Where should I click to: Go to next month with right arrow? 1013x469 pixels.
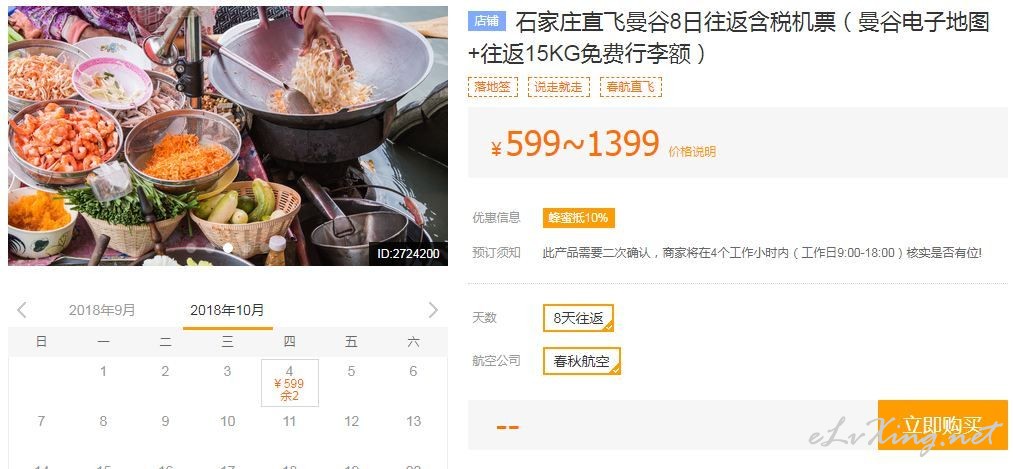point(433,310)
